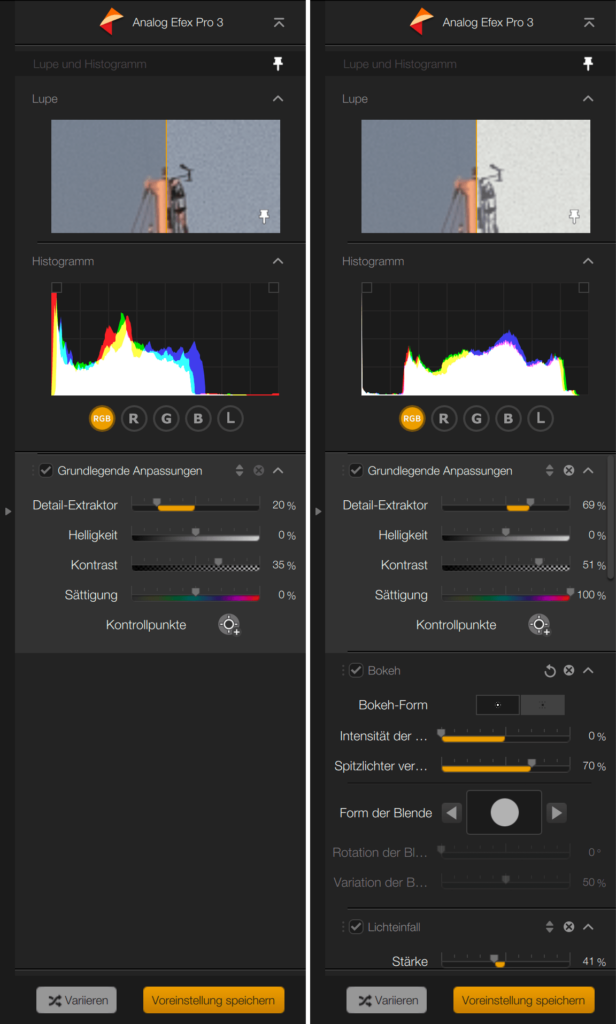Collapse the Histogramm section in left panel

click(278, 261)
